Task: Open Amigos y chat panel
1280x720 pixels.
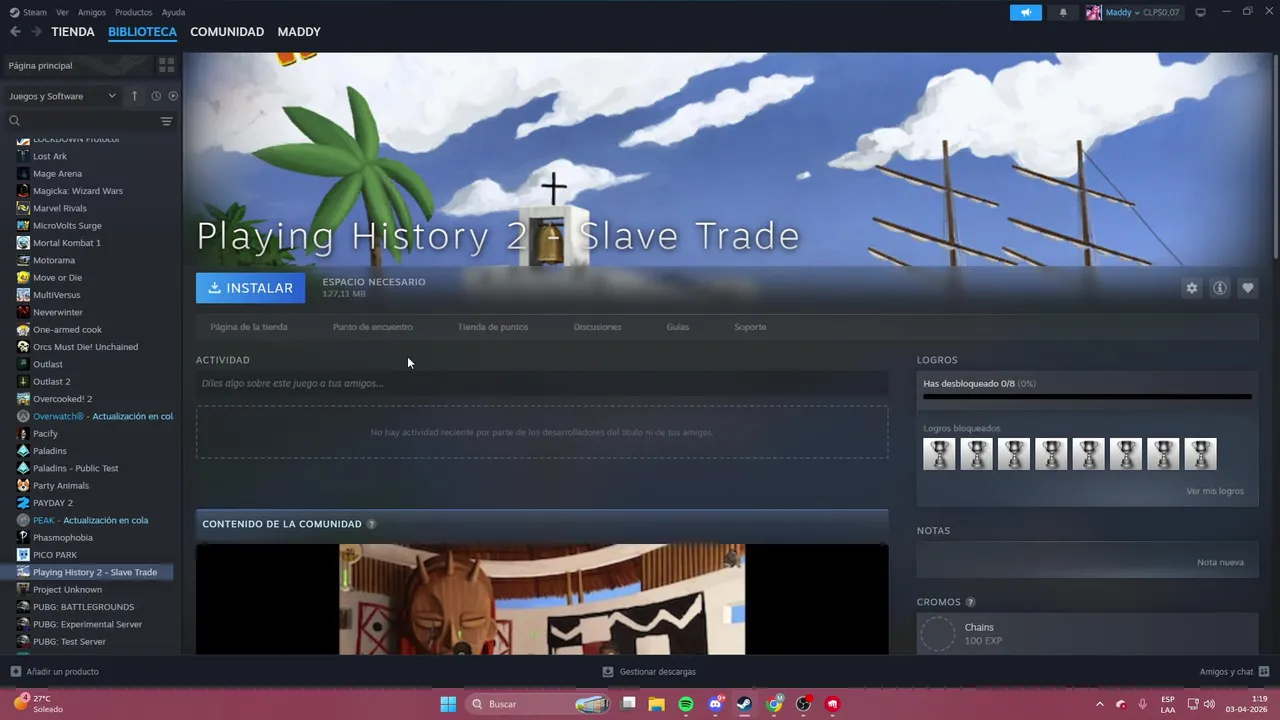Action: [1234, 672]
